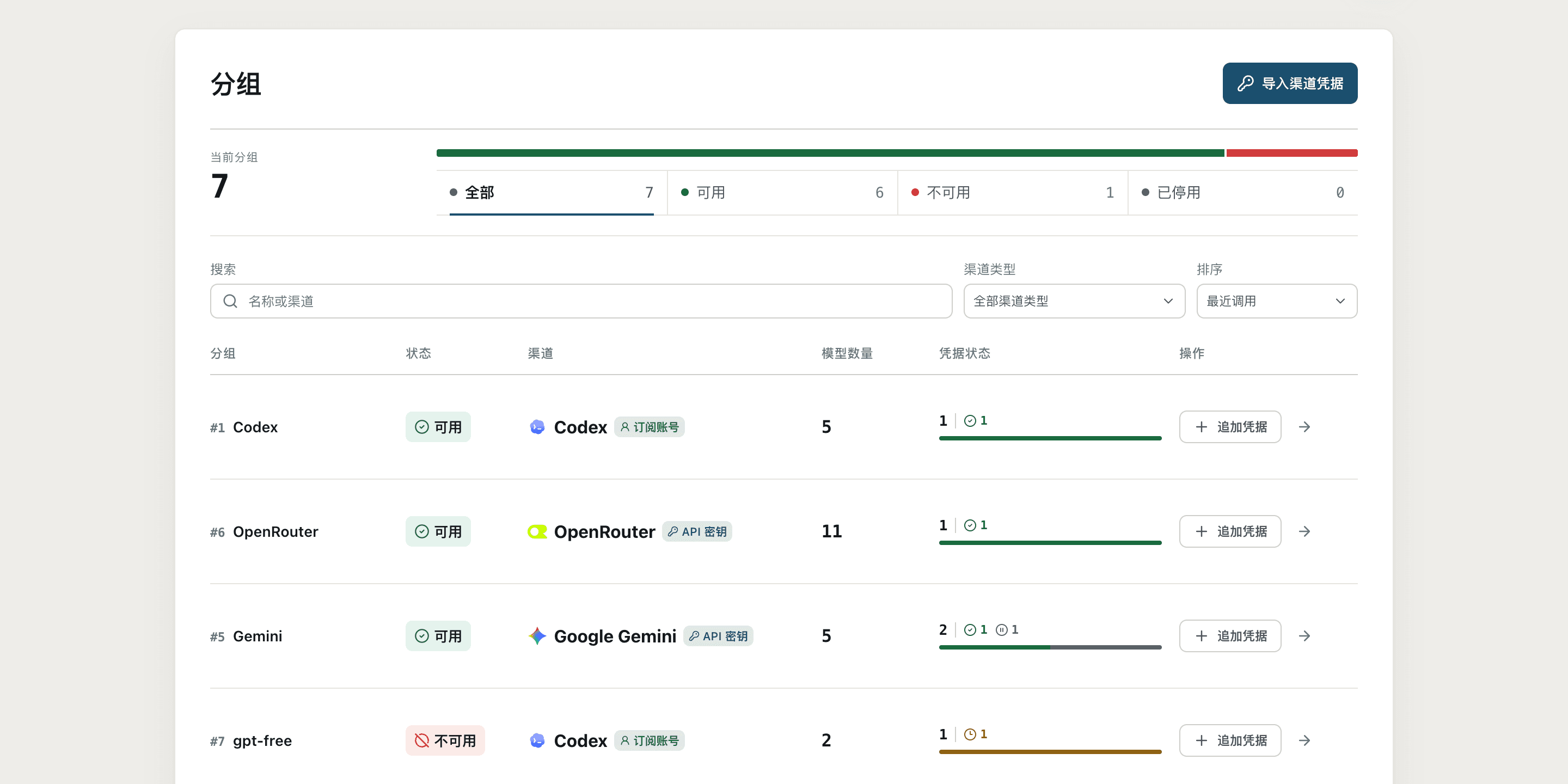
Task: Click the group name "#5 Gemini"
Action: tap(246, 636)
